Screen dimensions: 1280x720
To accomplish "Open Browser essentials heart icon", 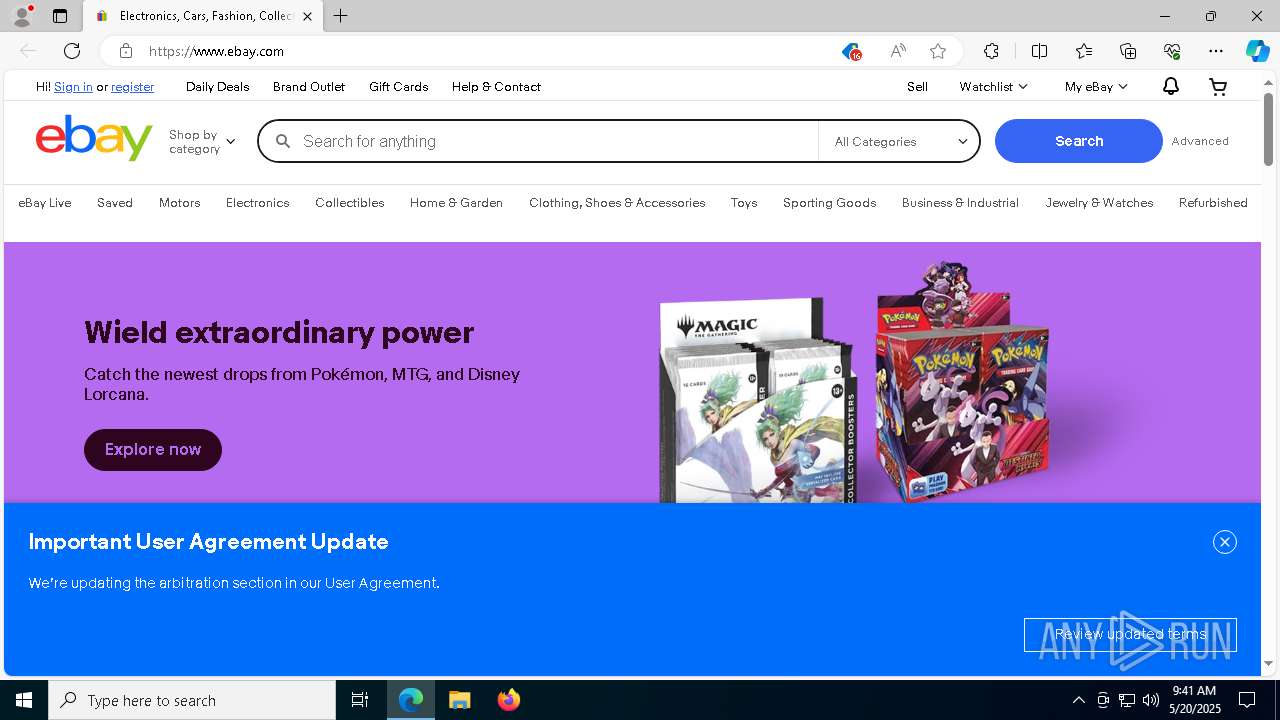I will point(1172,51).
